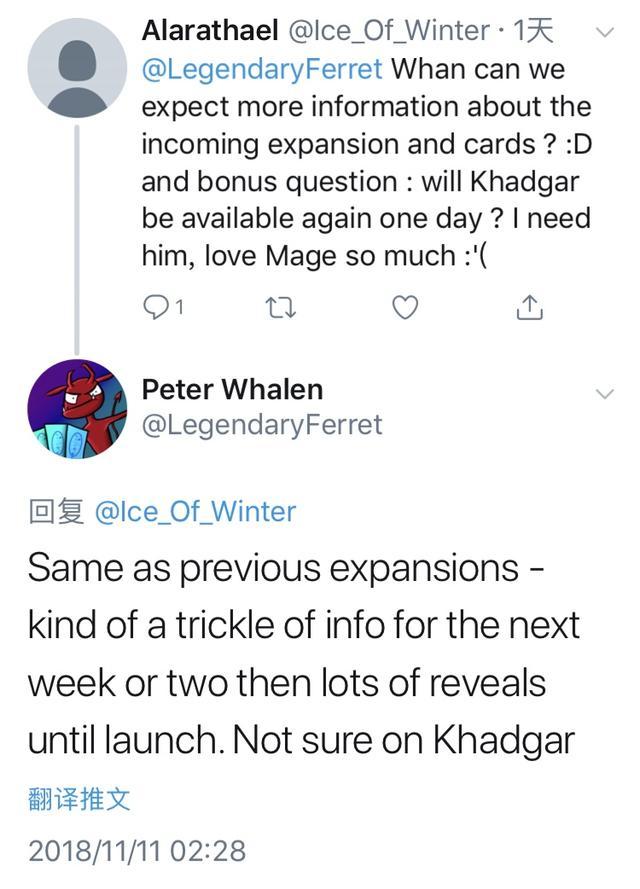Expand options chevron on Alarathael's tweet

click(604, 33)
